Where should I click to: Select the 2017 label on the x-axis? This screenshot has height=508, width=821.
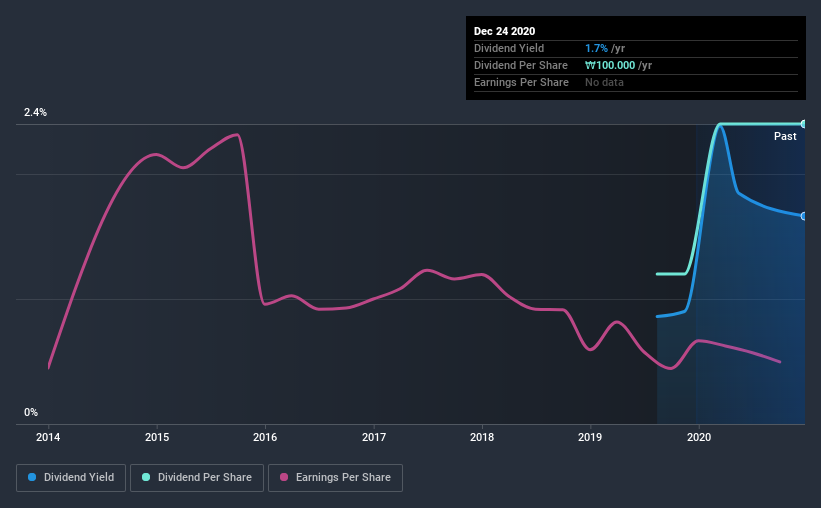(374, 437)
